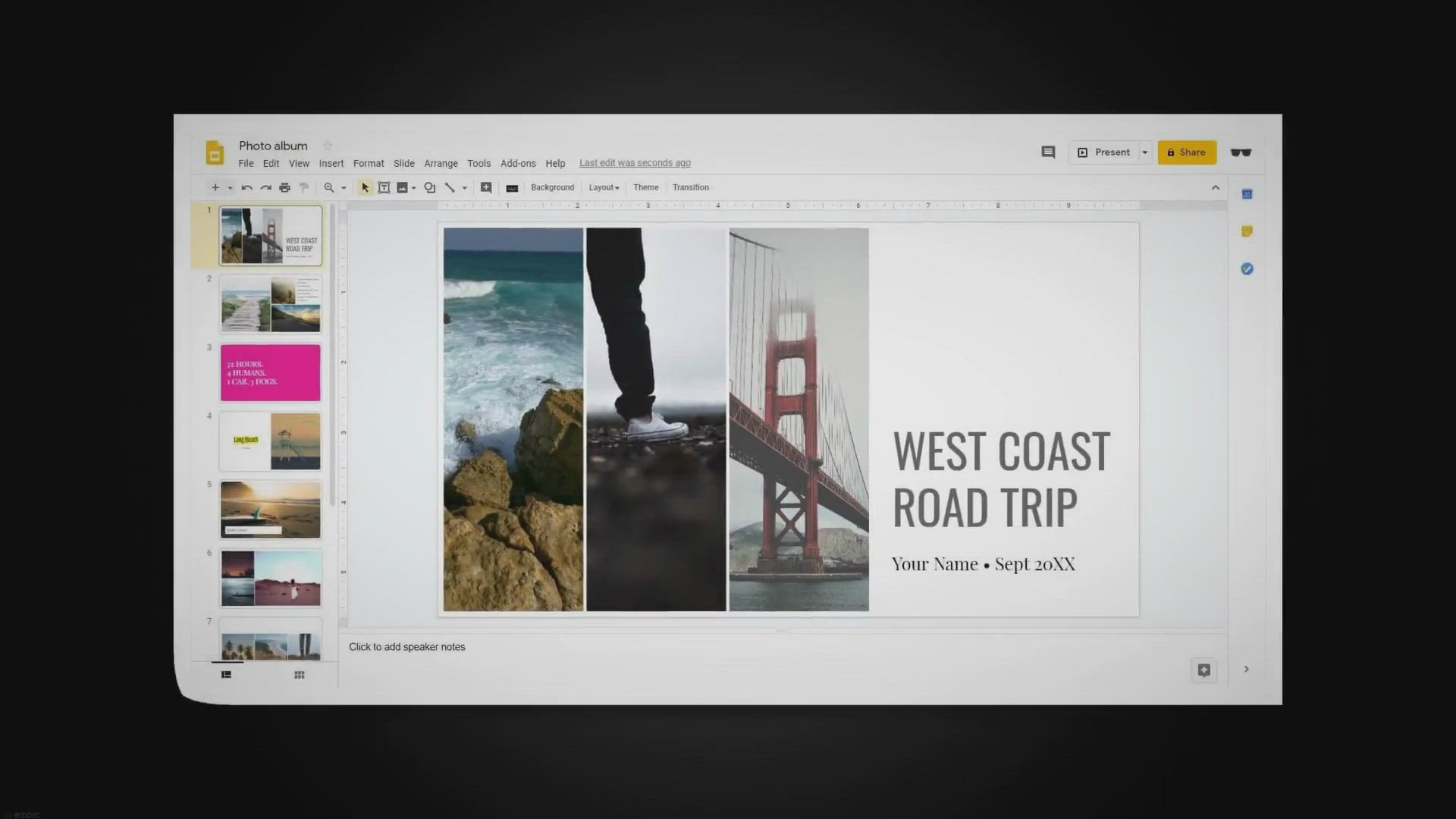This screenshot has width=1456, height=819.
Task: Open the 'Last edit was seconds ago' link
Action: 635,163
